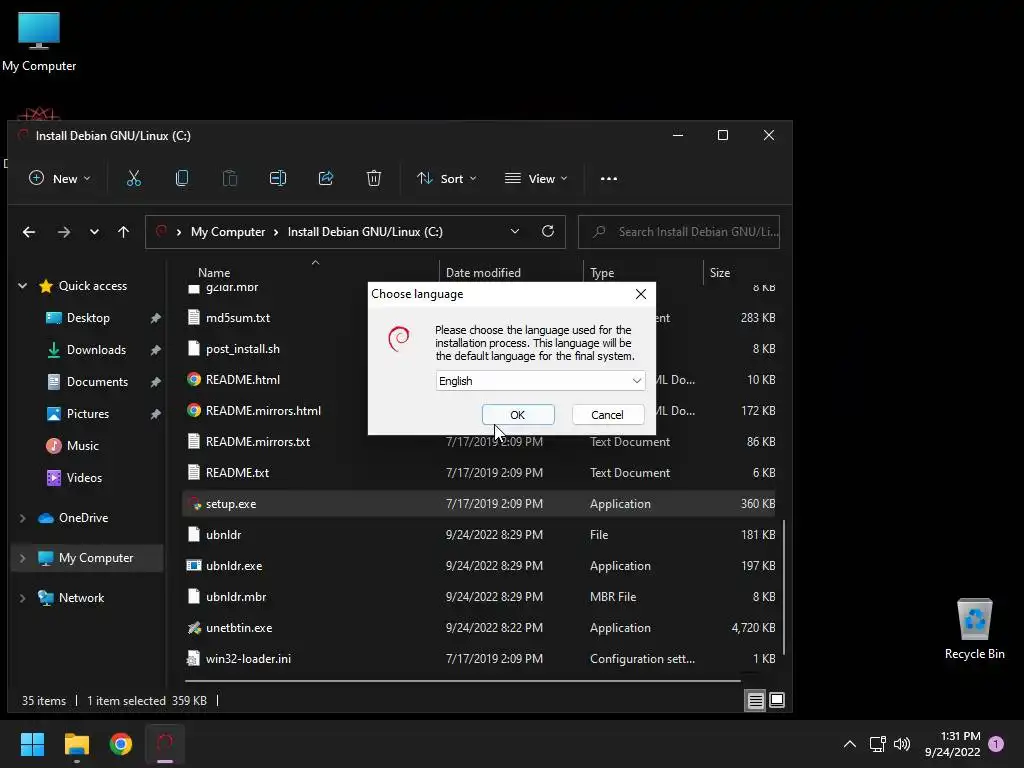Click the Debian installer taskbar icon
This screenshot has height=768, width=1024.
pos(165,744)
